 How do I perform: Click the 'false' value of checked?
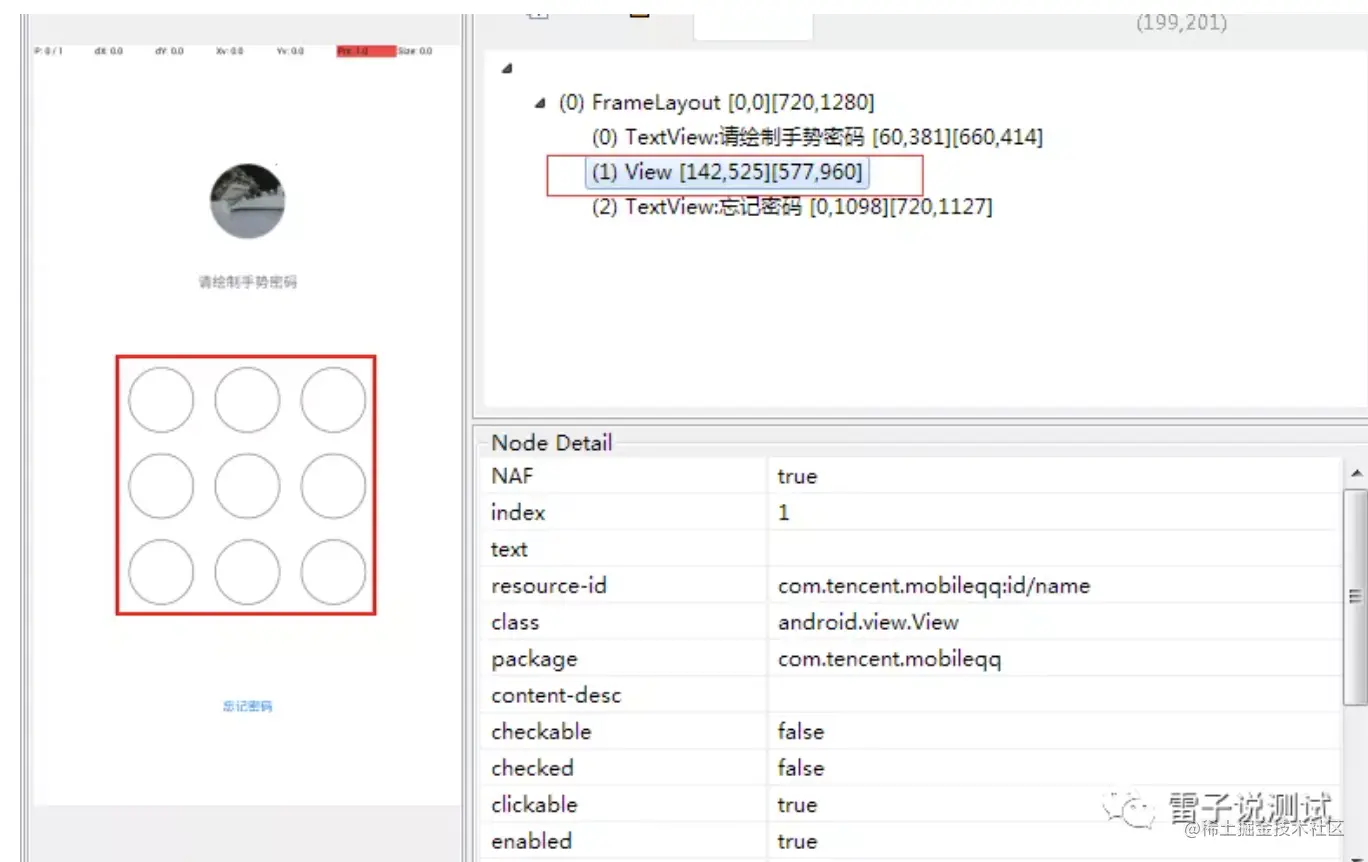point(800,768)
